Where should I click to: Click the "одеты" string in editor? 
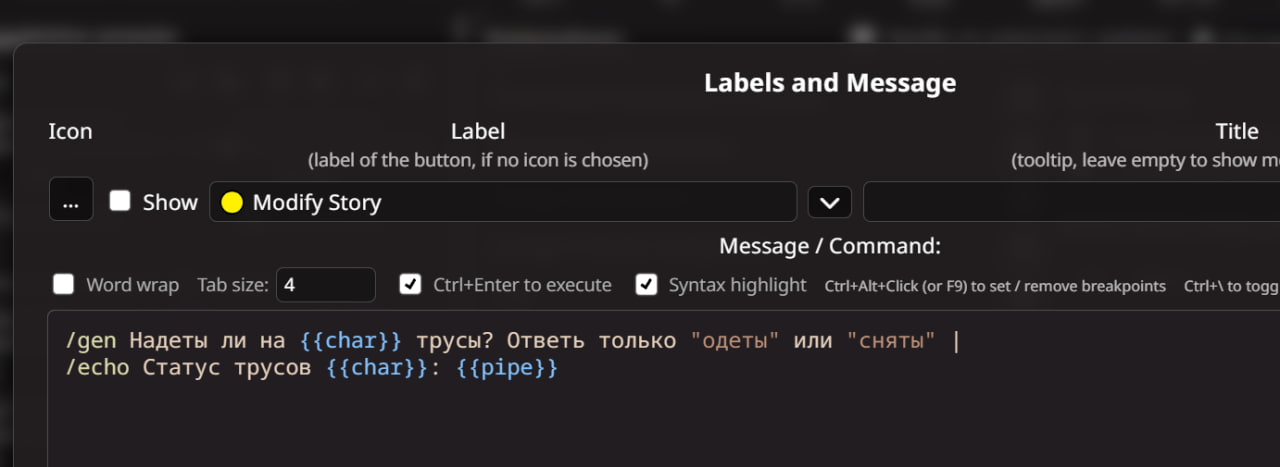[x=735, y=341]
